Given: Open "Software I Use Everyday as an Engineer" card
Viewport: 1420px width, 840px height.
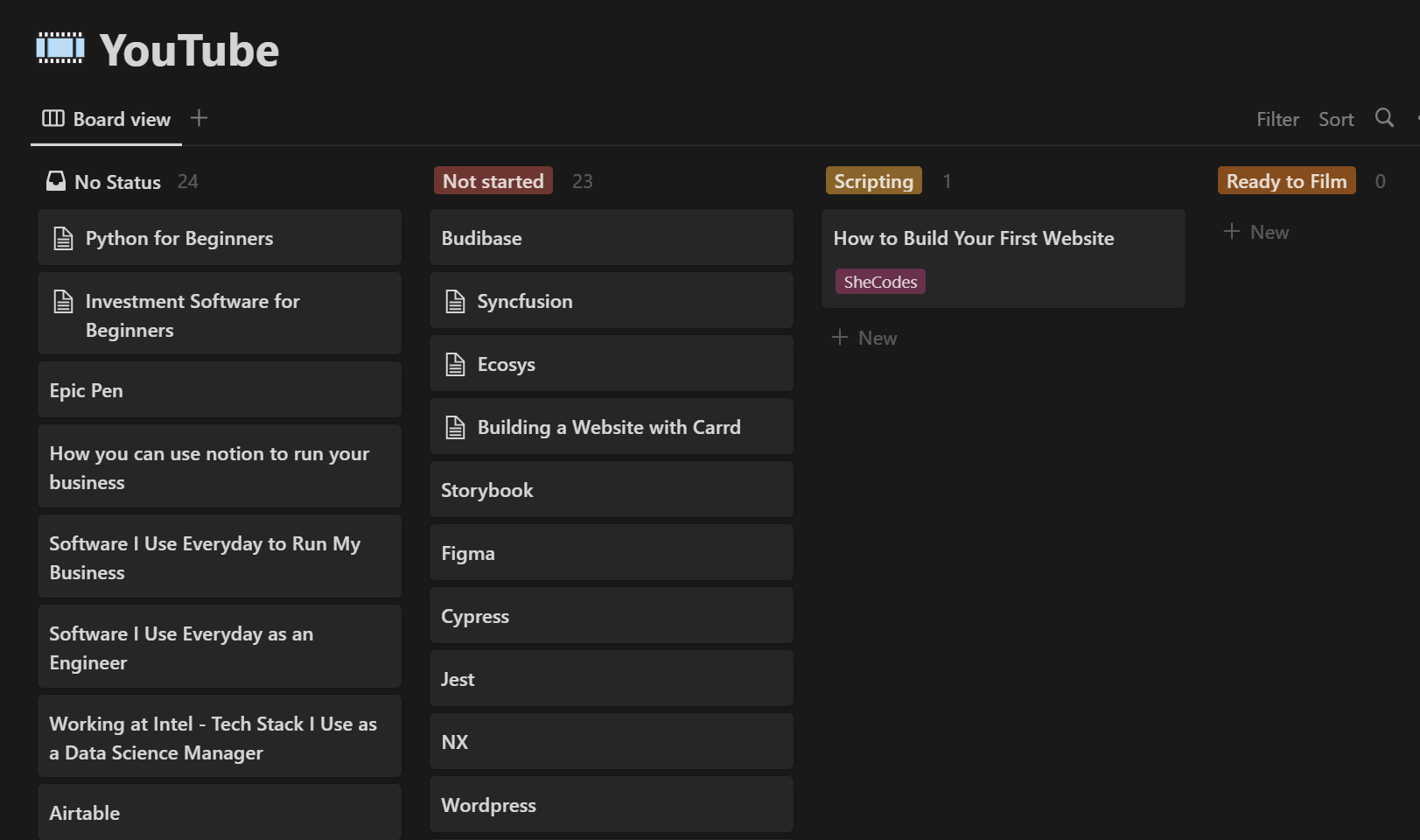Looking at the screenshot, I should (x=220, y=647).
